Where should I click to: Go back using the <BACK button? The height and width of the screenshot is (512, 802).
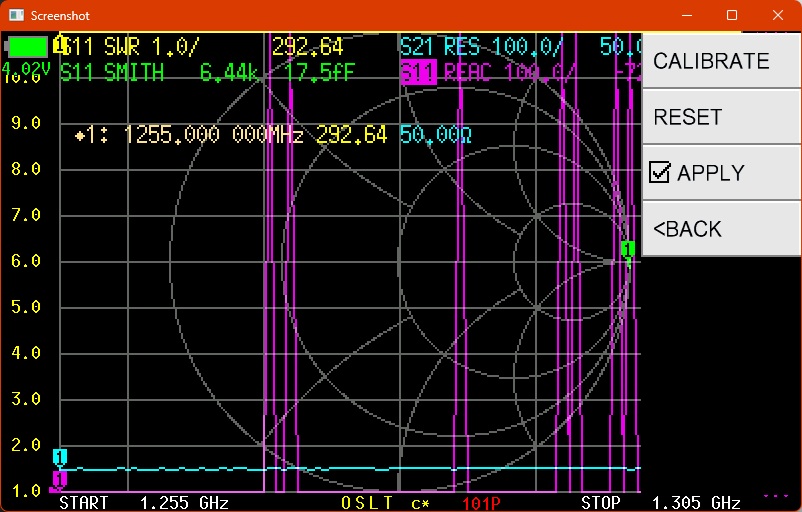[x=687, y=229]
